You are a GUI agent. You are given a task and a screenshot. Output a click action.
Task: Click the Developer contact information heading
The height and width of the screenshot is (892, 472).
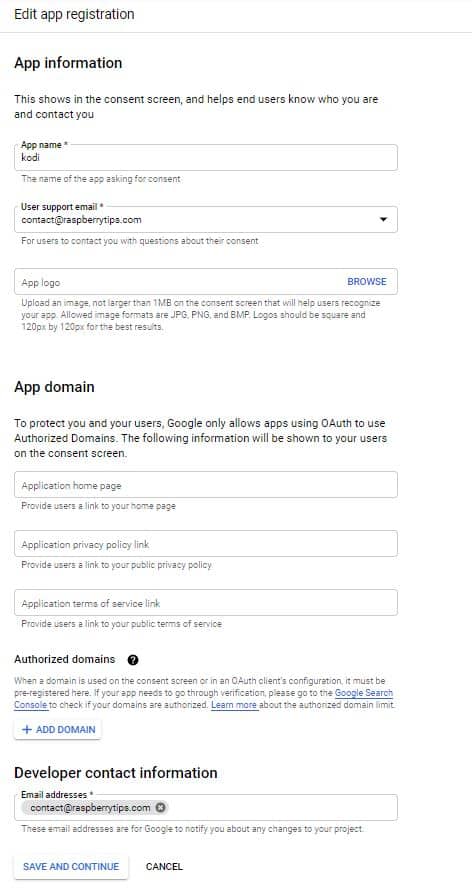116,773
